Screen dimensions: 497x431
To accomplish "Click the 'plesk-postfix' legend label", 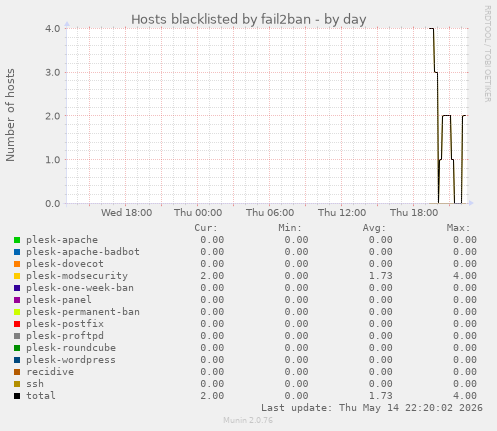I will point(65,324).
